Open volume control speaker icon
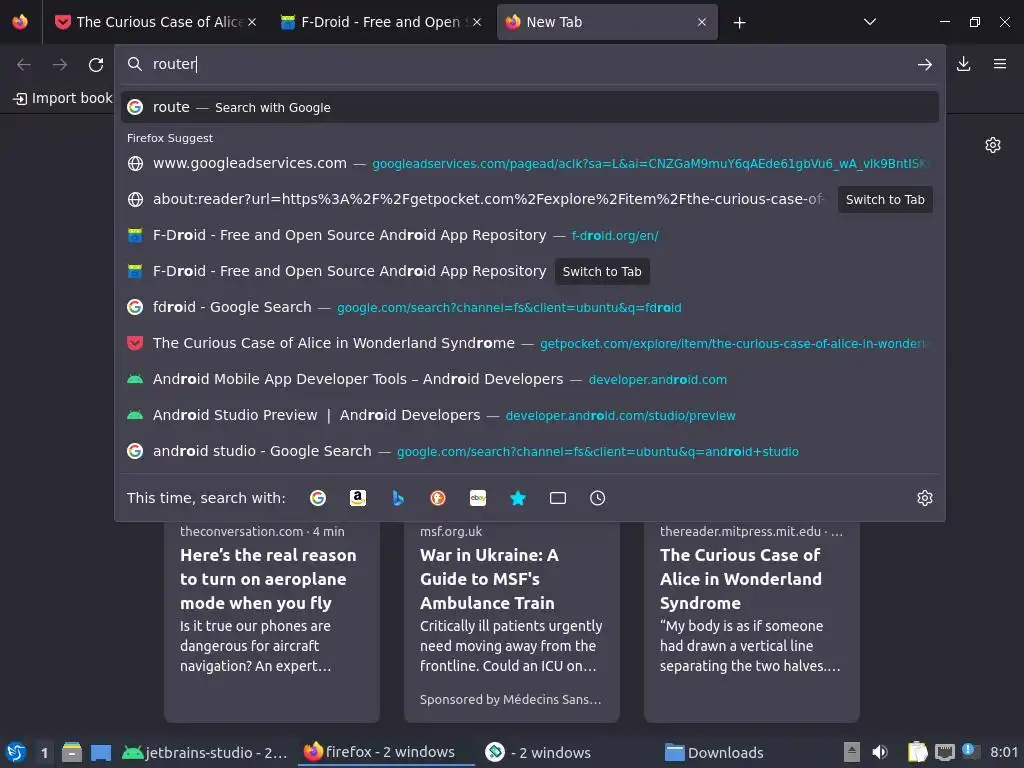The height and width of the screenshot is (768, 1024). 880,752
